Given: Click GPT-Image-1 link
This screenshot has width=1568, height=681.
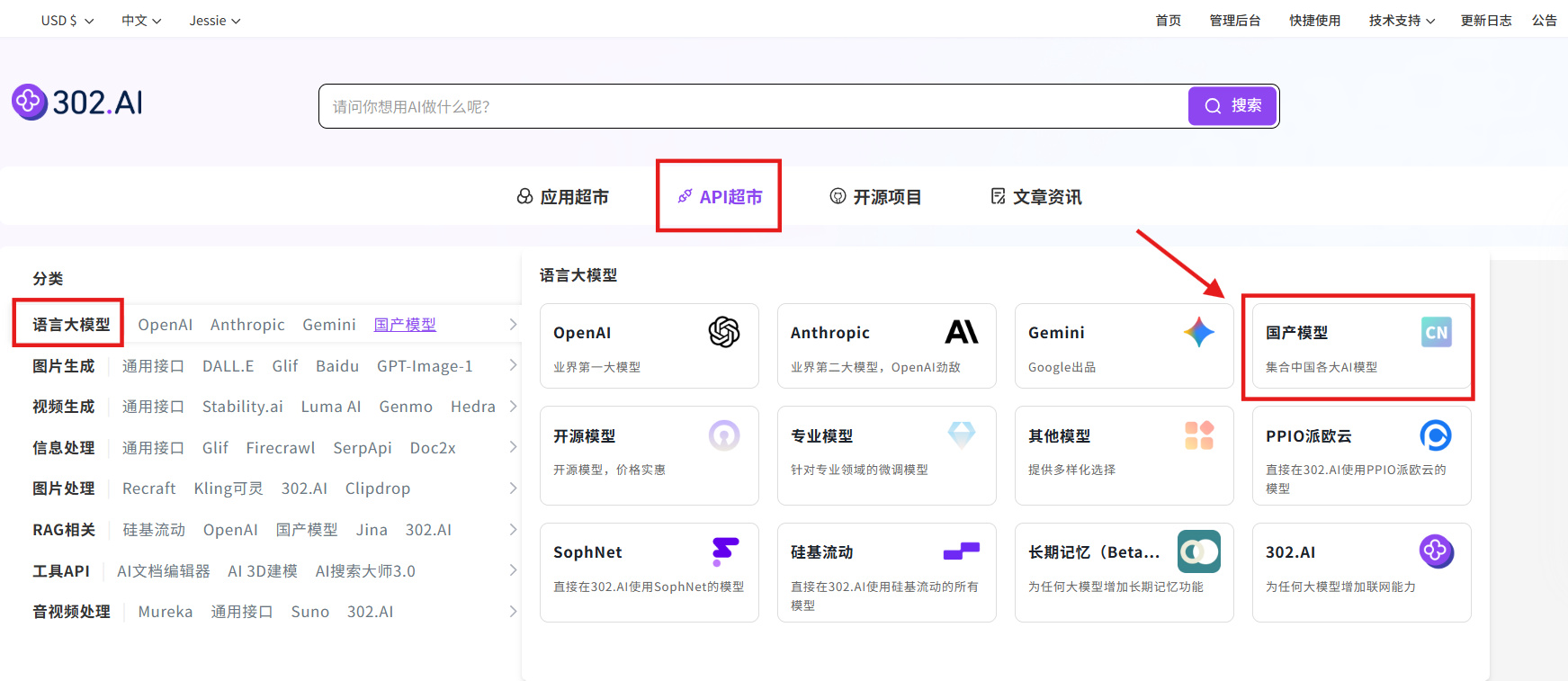Looking at the screenshot, I should click(x=425, y=366).
